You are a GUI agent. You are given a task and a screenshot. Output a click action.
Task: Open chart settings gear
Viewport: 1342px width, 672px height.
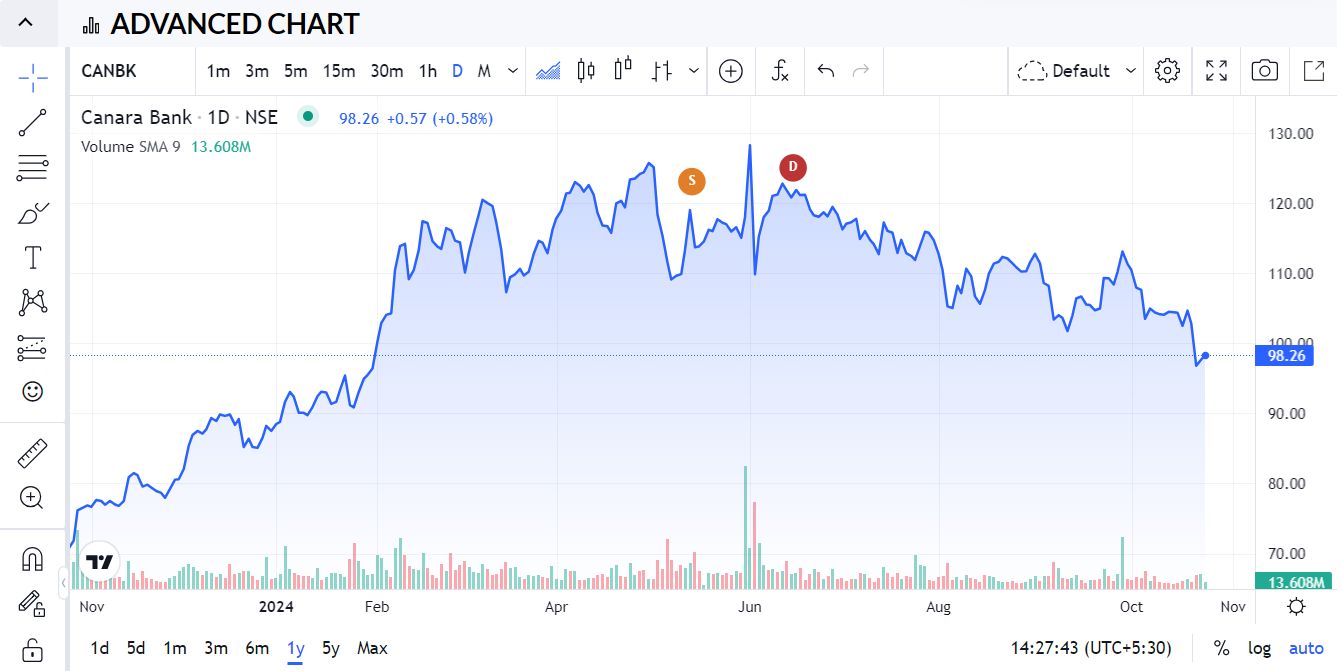1167,71
